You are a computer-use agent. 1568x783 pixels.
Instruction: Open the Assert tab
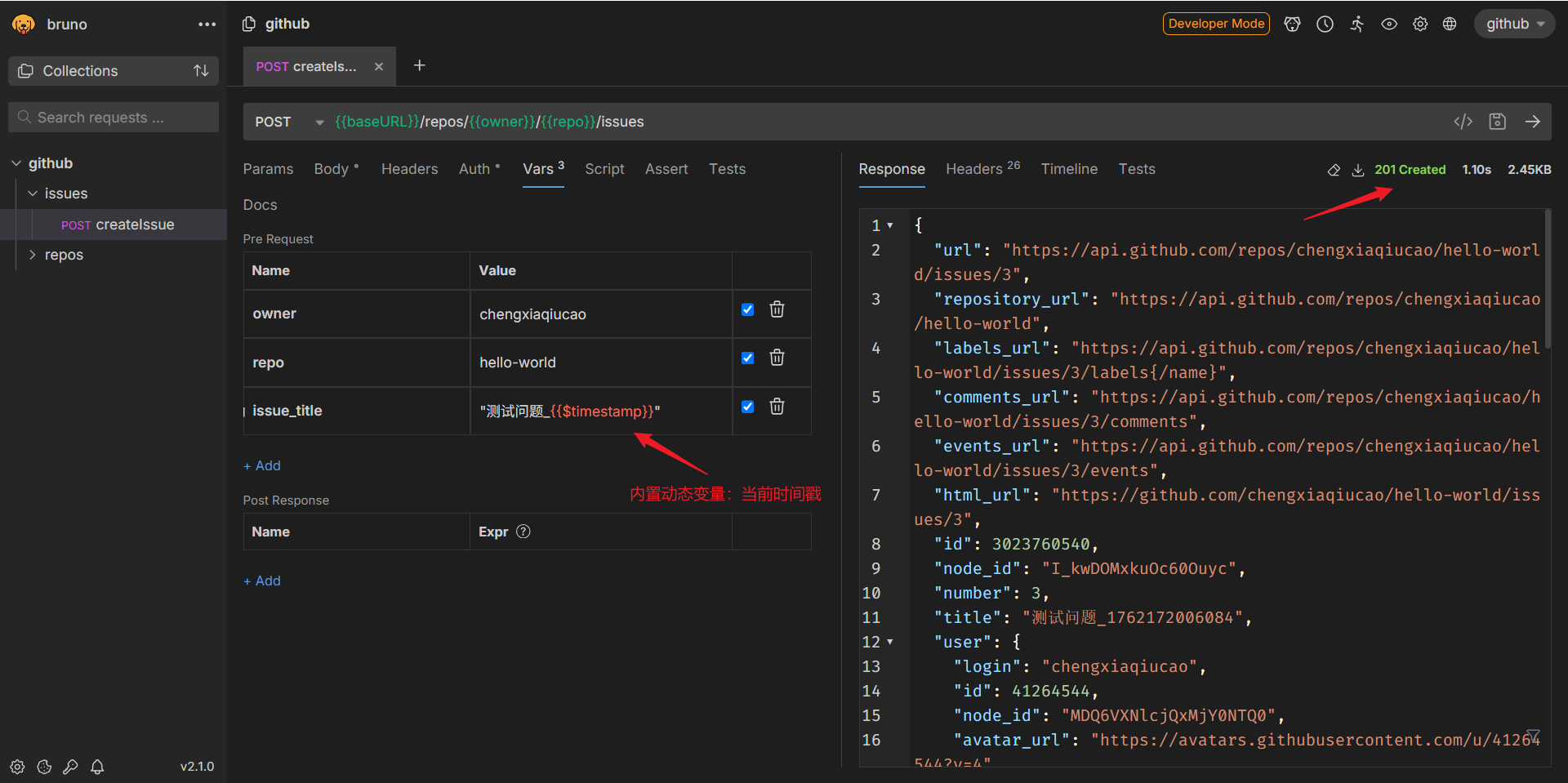click(x=666, y=169)
